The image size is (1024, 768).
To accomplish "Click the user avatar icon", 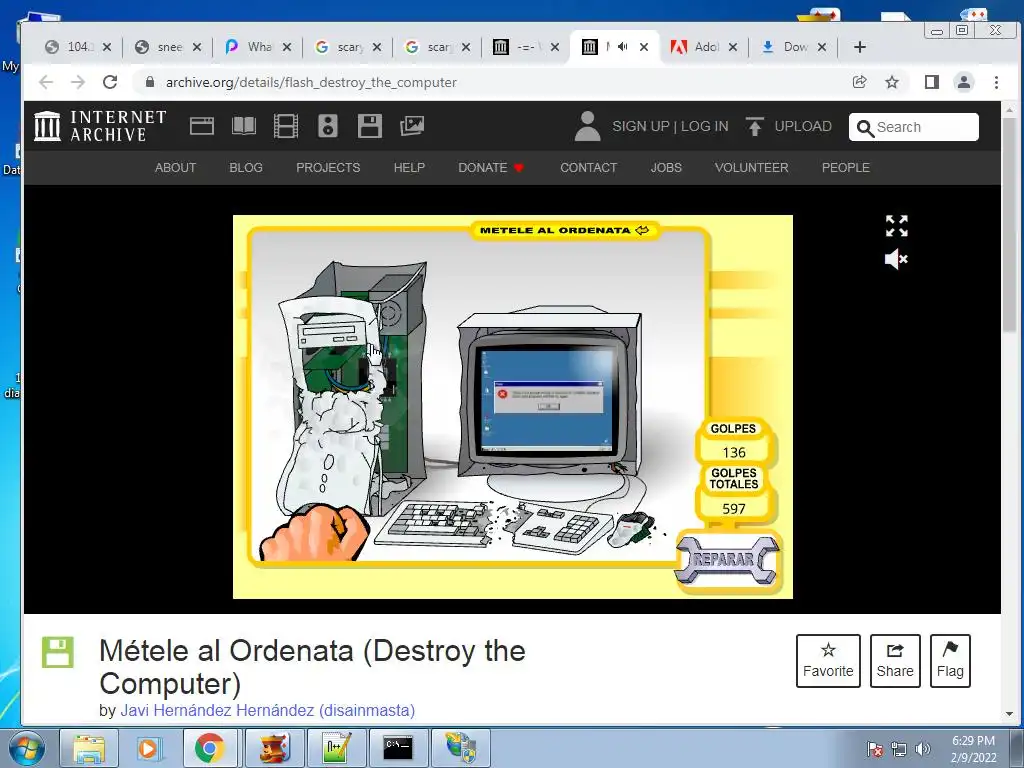I will (x=587, y=126).
